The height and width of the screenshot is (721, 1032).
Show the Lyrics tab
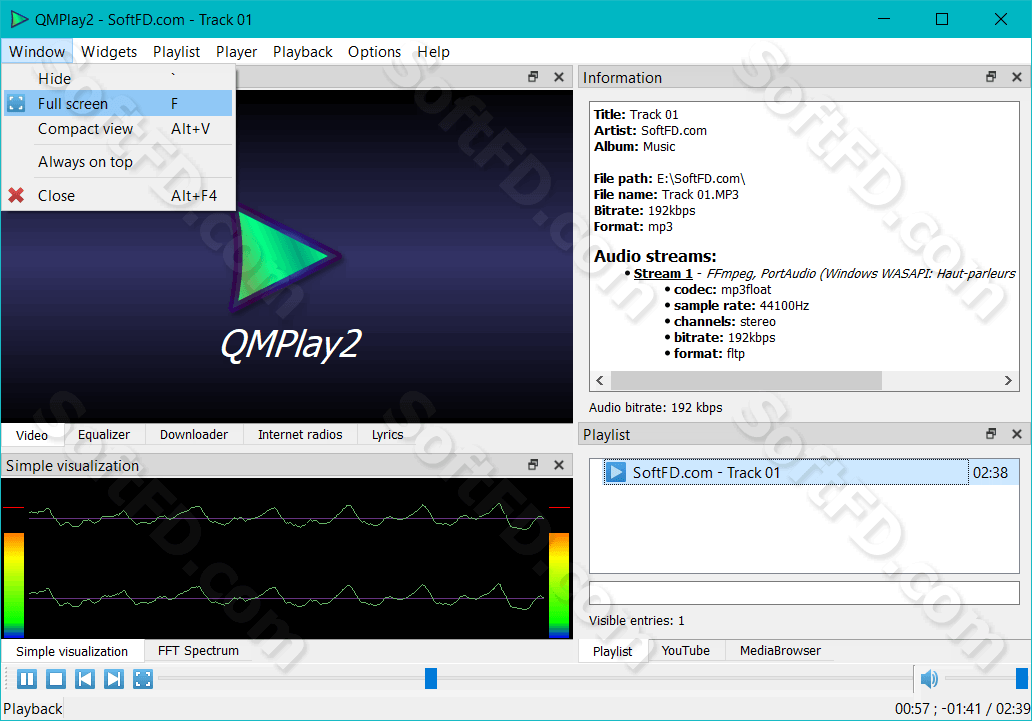pyautogui.click(x=388, y=435)
